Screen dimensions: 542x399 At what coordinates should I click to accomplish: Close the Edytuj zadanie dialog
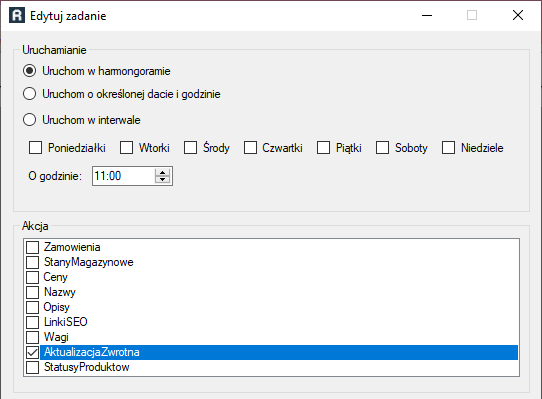click(x=518, y=16)
